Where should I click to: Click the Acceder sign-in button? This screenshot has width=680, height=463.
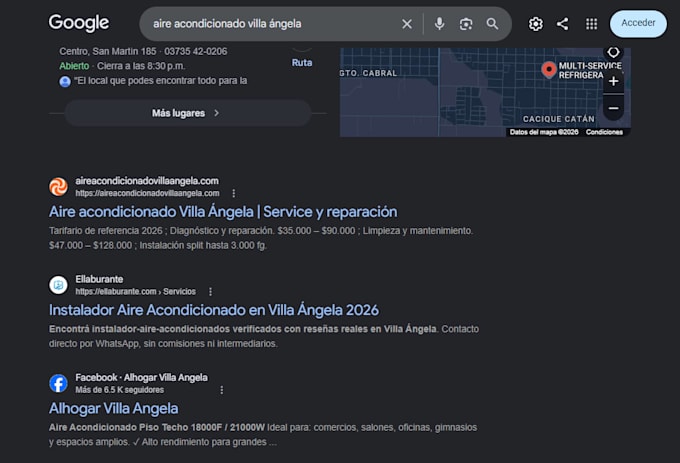click(x=638, y=23)
